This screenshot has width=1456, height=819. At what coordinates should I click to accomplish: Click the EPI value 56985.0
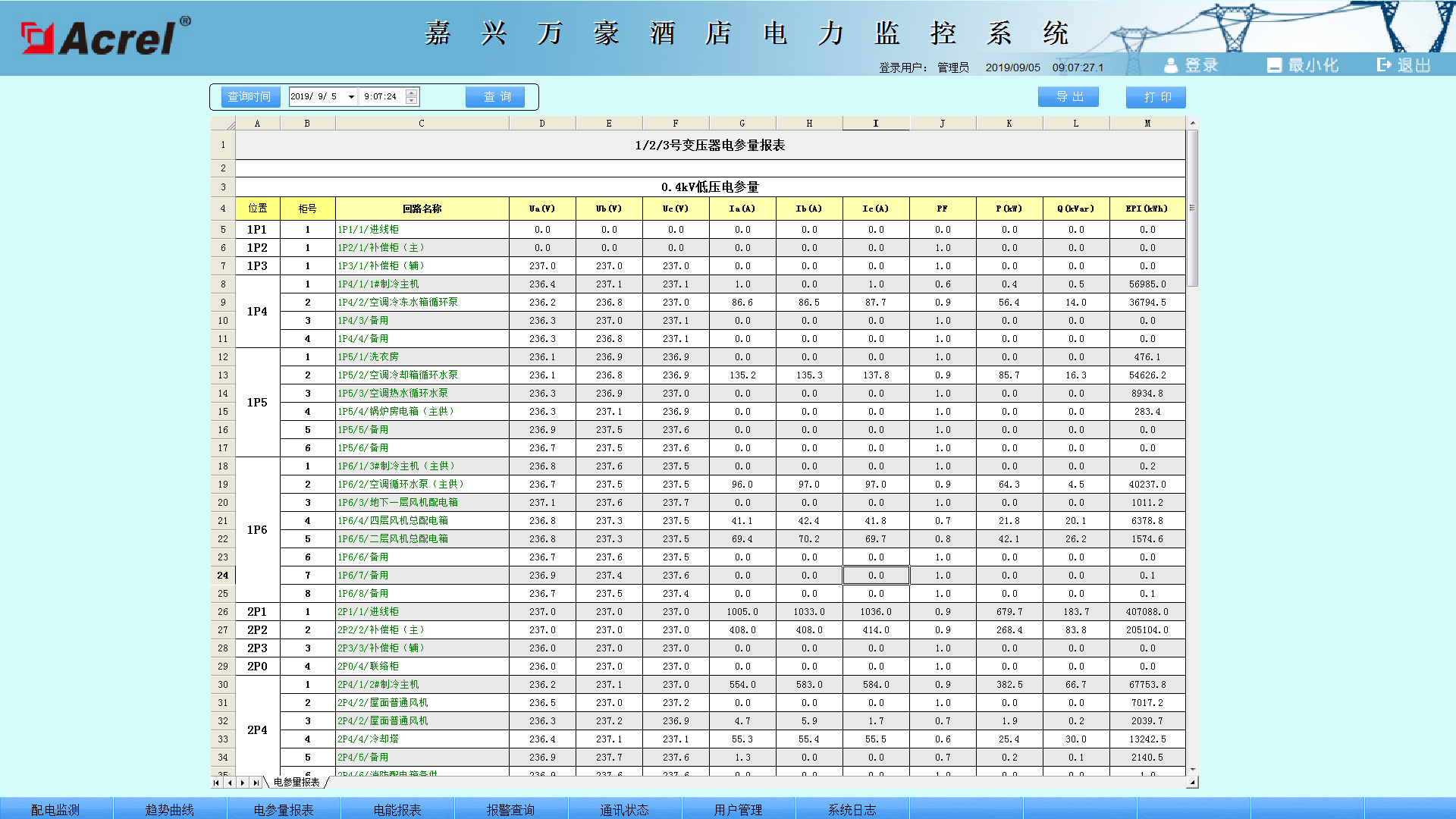[1147, 284]
